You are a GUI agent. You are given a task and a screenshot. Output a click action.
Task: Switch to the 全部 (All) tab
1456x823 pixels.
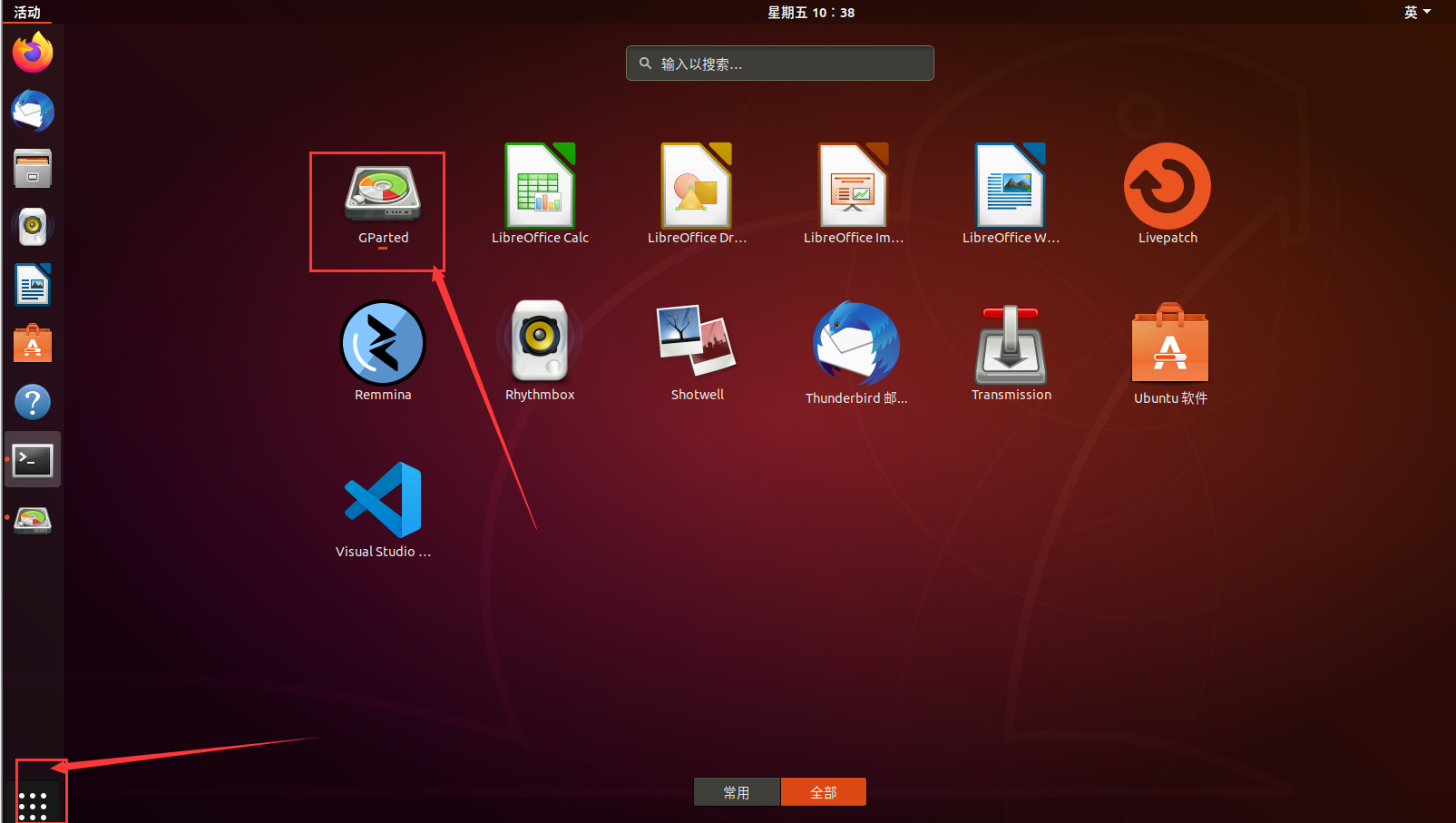(824, 792)
